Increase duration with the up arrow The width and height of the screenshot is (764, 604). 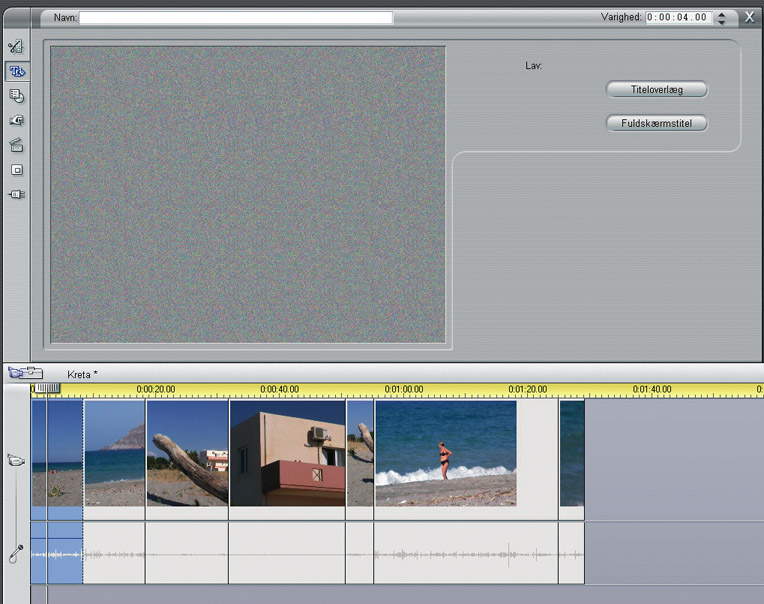(x=723, y=13)
